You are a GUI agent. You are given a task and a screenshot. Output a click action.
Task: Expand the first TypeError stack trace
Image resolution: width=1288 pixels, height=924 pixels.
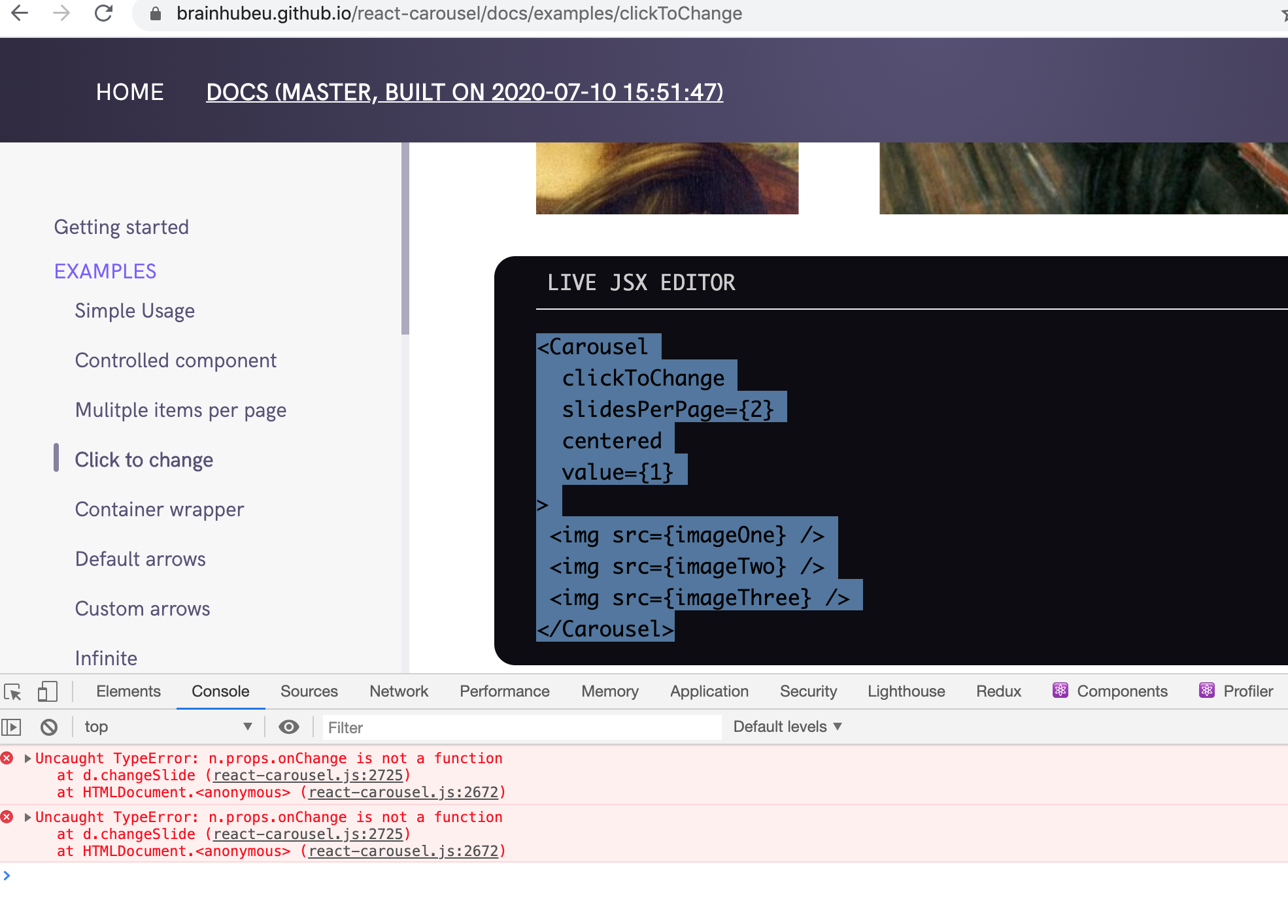tap(27, 758)
